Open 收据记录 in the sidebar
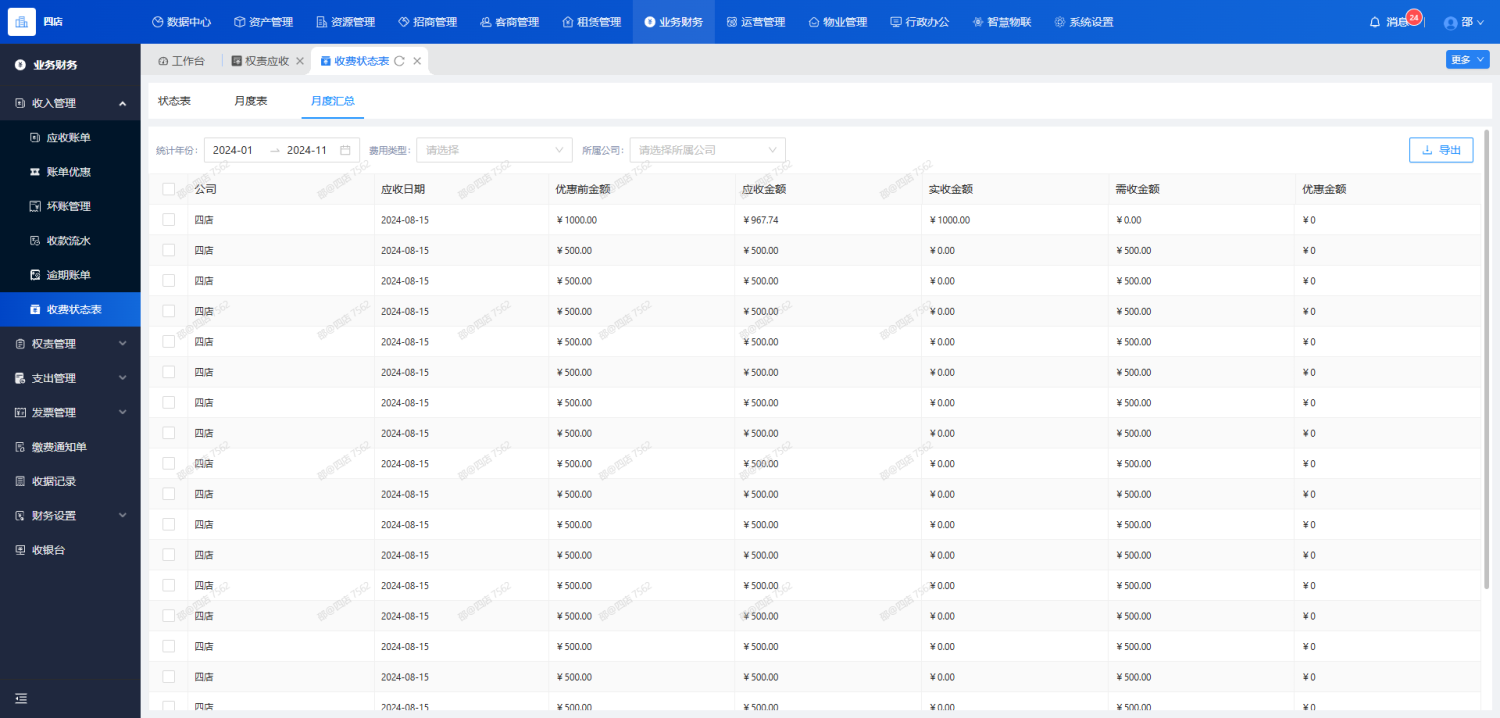1500x718 pixels. [70, 481]
